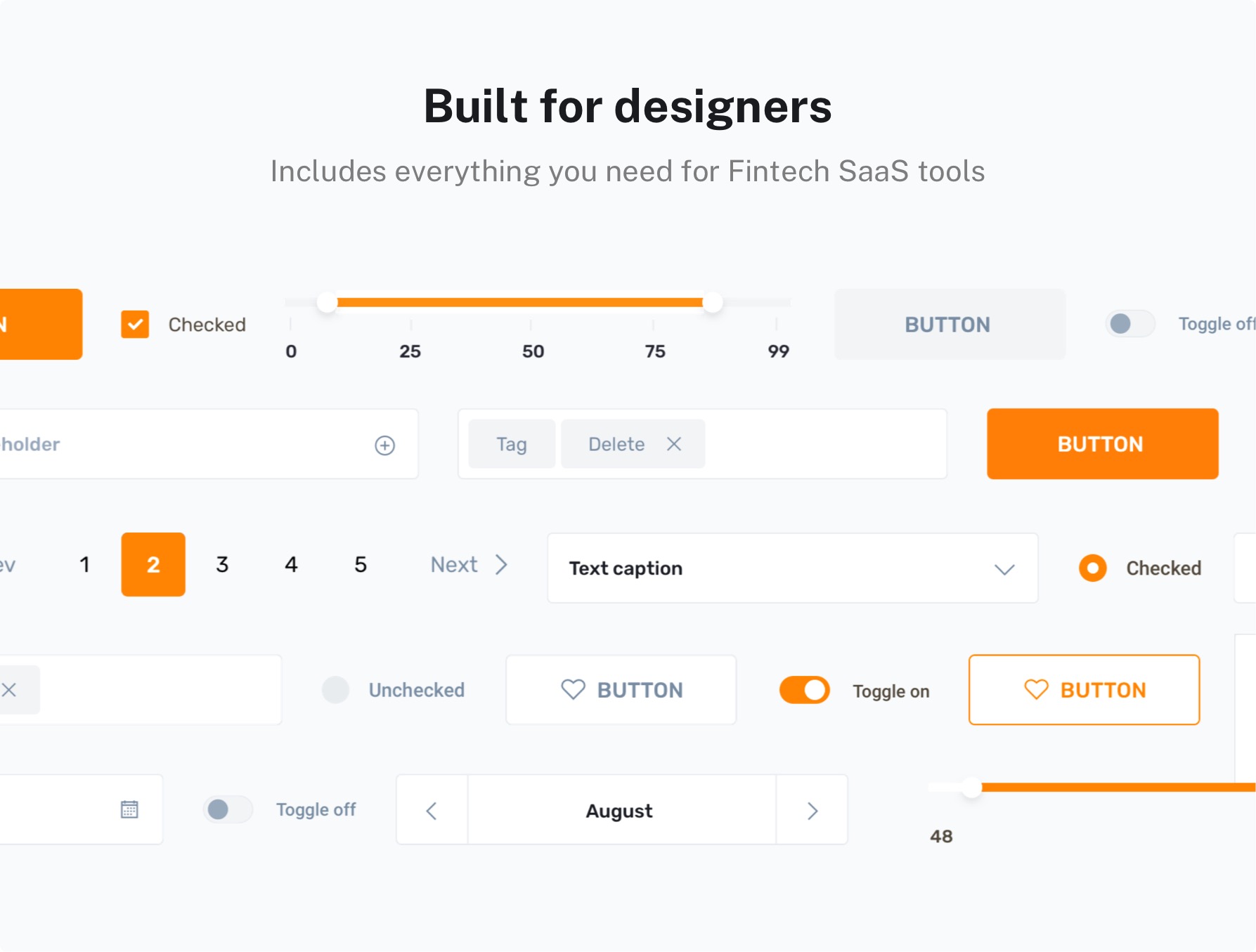Select the orange Checked radio button
The height and width of the screenshot is (952, 1256).
click(x=1092, y=568)
